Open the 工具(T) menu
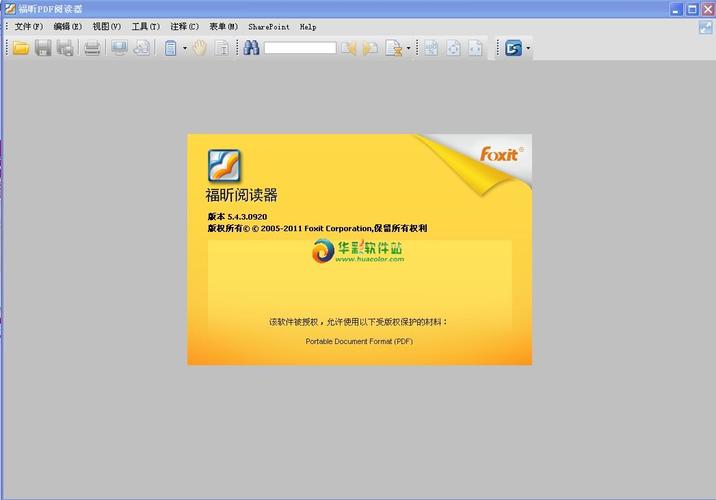Image resolution: width=716 pixels, height=500 pixels. click(146, 26)
